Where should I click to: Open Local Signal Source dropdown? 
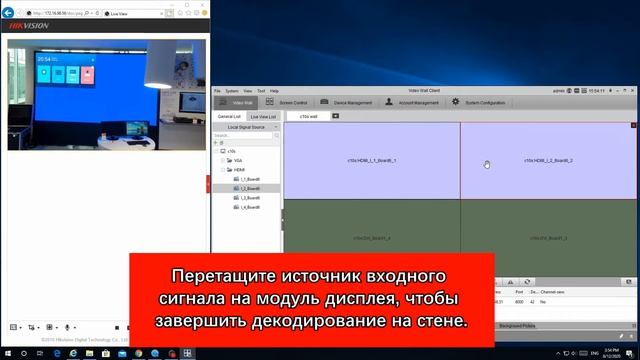(247, 127)
